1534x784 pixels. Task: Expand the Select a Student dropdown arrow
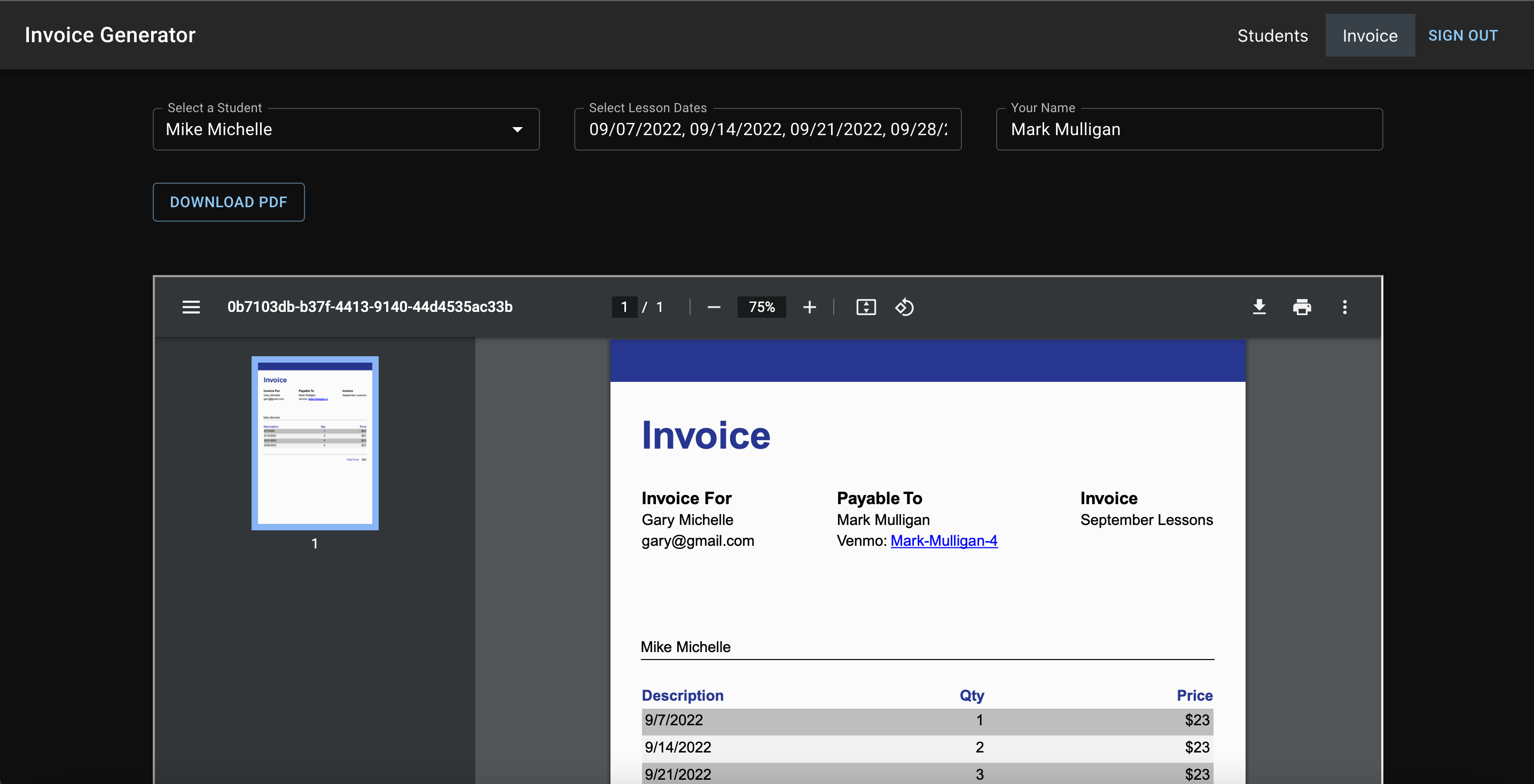pyautogui.click(x=517, y=129)
